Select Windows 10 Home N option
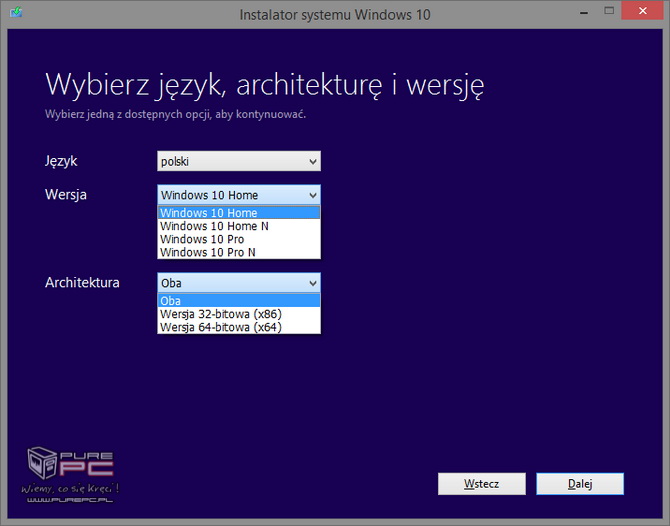Image resolution: width=670 pixels, height=526 pixels. [x=239, y=226]
